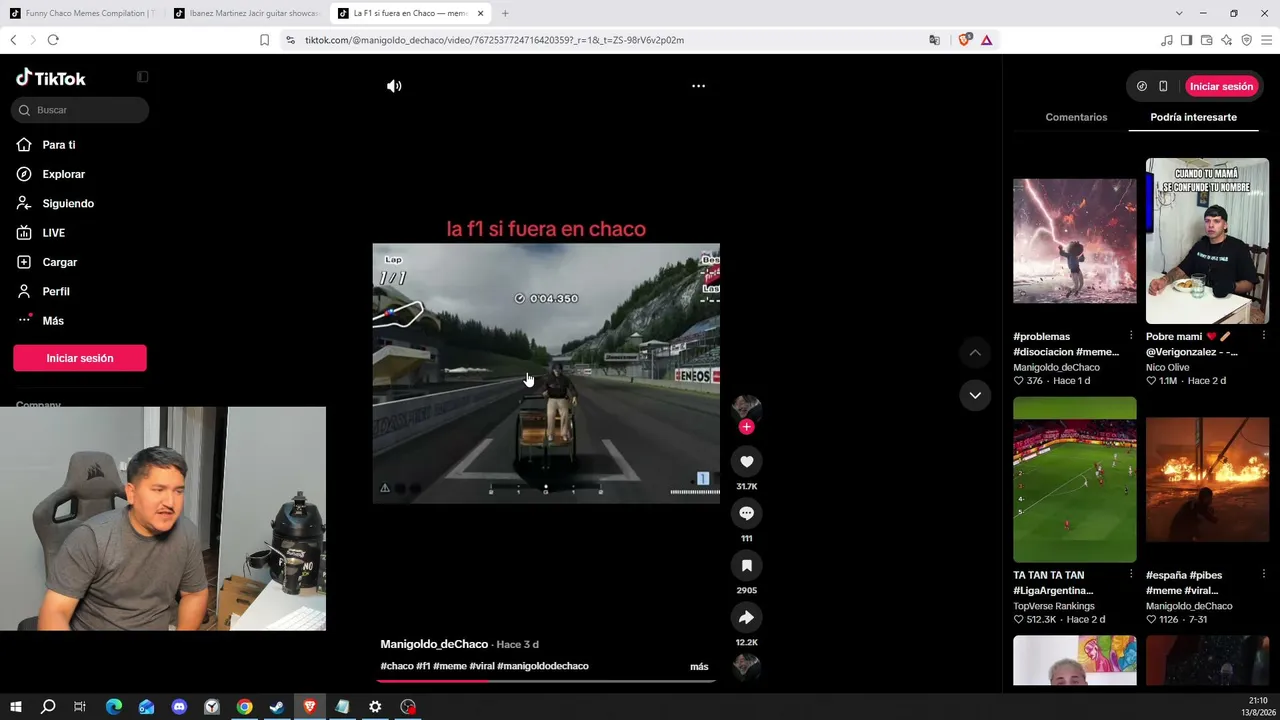View site information icon in address bar
Viewport: 1280px width, 720px height.
pyautogui.click(x=290, y=40)
